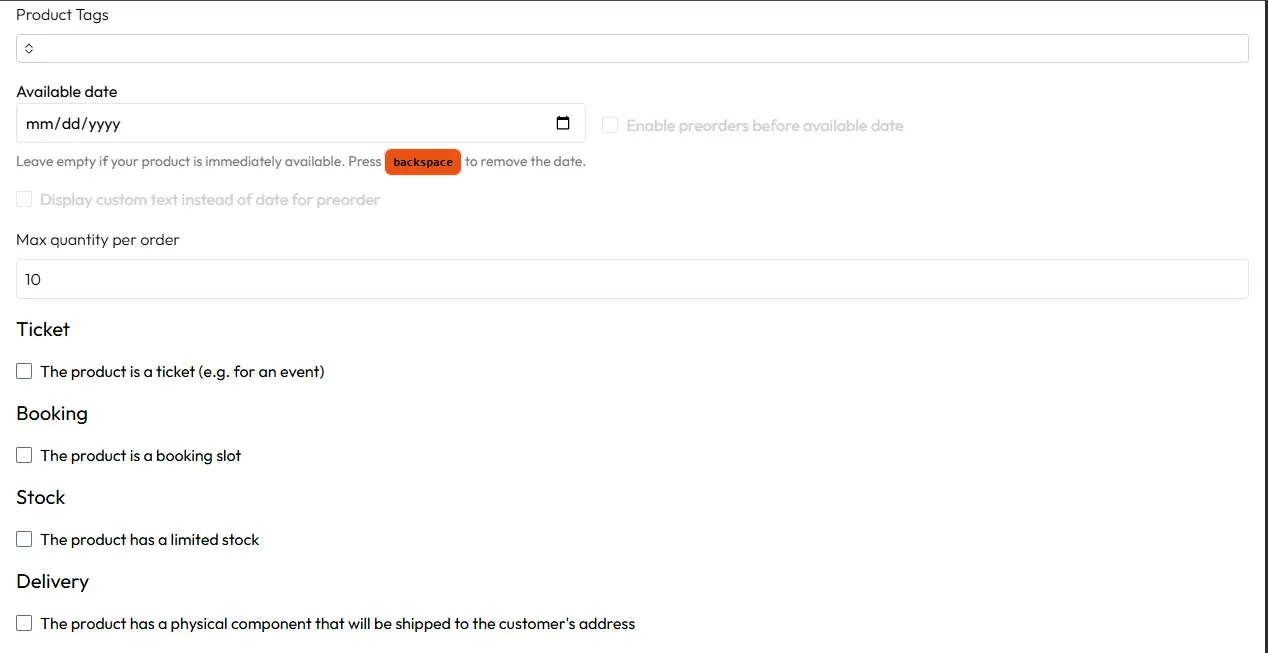This screenshot has height=653, width=1268.
Task: Click the Delivery section heading
Action: pos(53,582)
